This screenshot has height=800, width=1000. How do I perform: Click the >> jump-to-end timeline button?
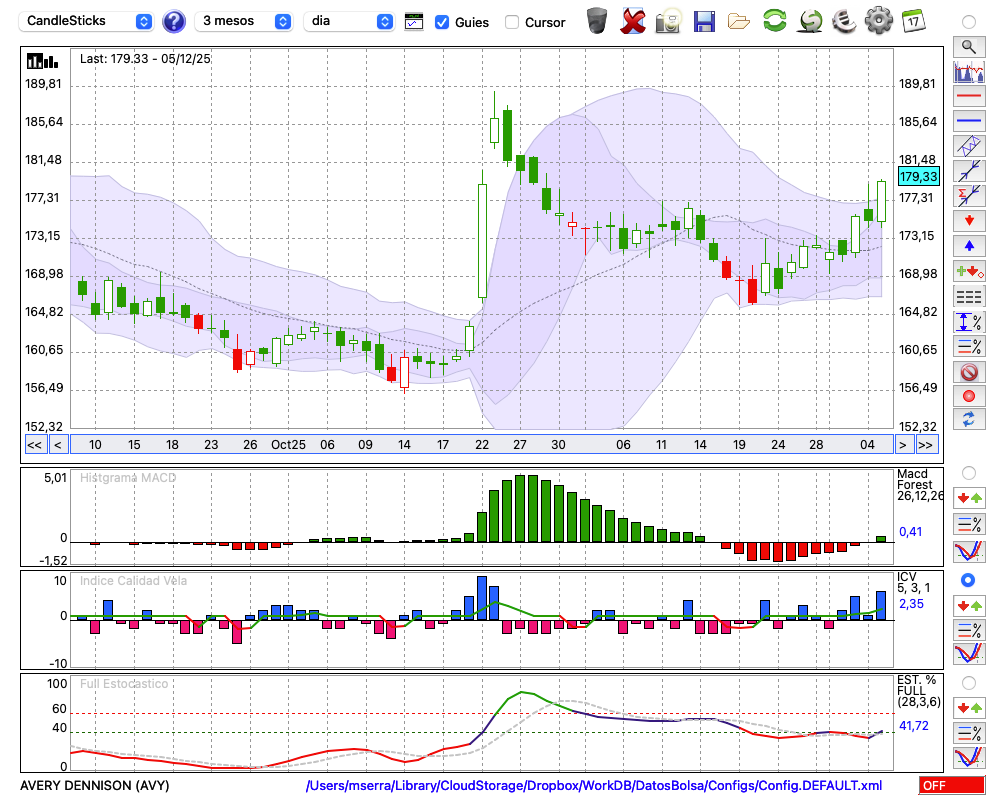[x=927, y=445]
